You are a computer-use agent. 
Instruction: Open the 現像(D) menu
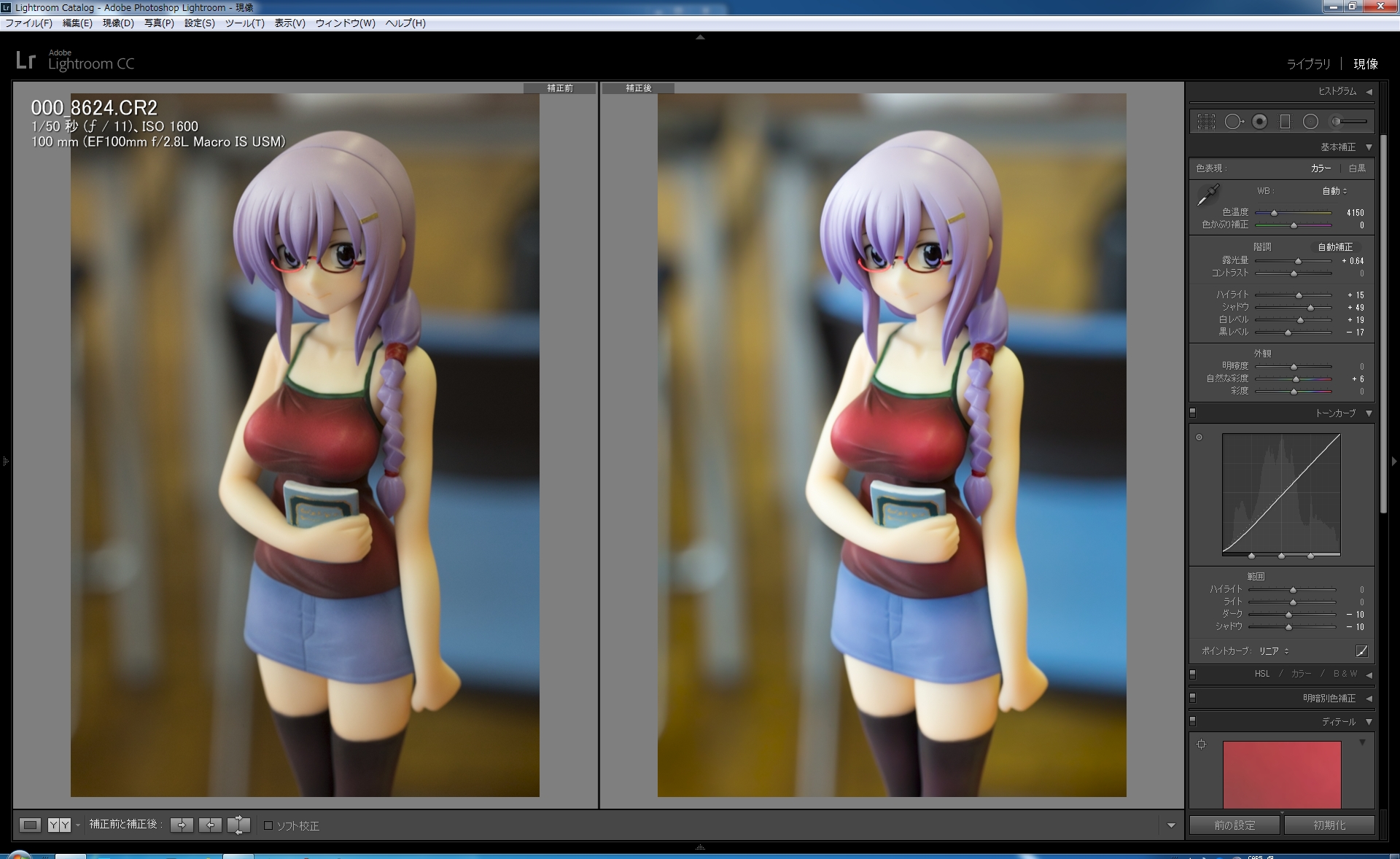pos(118,23)
